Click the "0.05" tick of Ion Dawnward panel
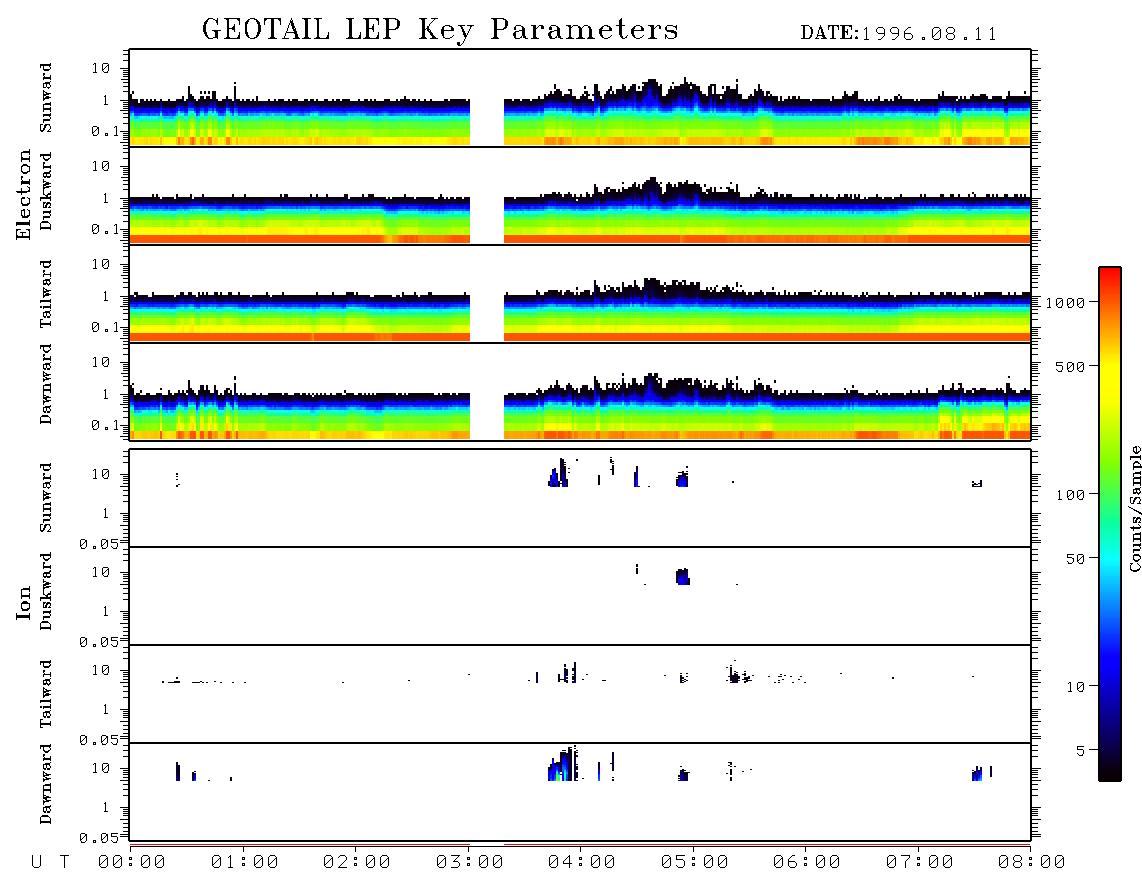Viewport: 1142px width, 880px height. (99, 838)
